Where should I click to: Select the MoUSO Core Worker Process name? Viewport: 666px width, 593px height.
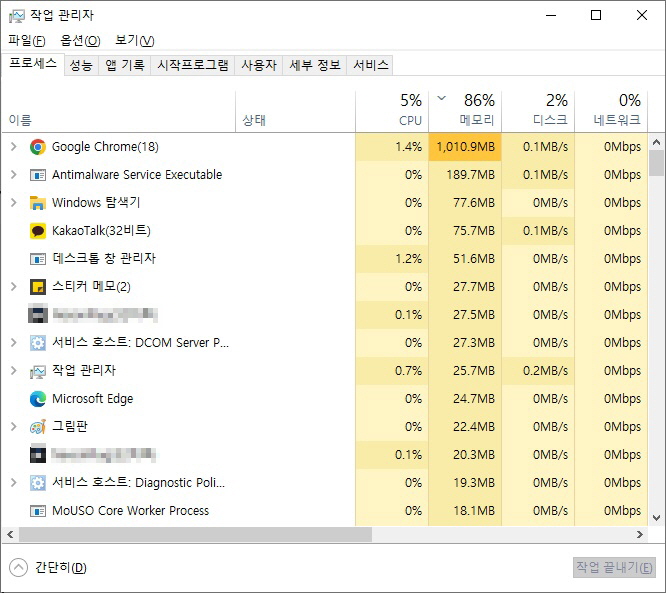[x=130, y=511]
